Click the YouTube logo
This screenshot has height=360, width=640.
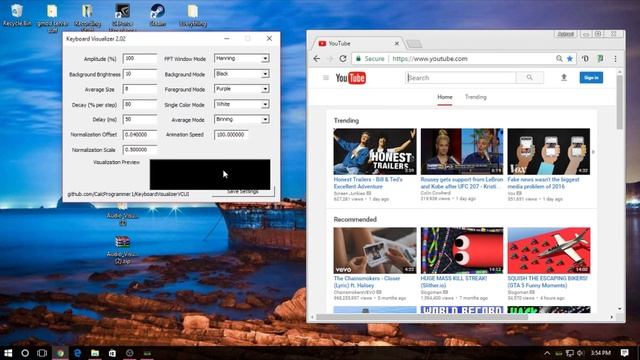(x=351, y=78)
